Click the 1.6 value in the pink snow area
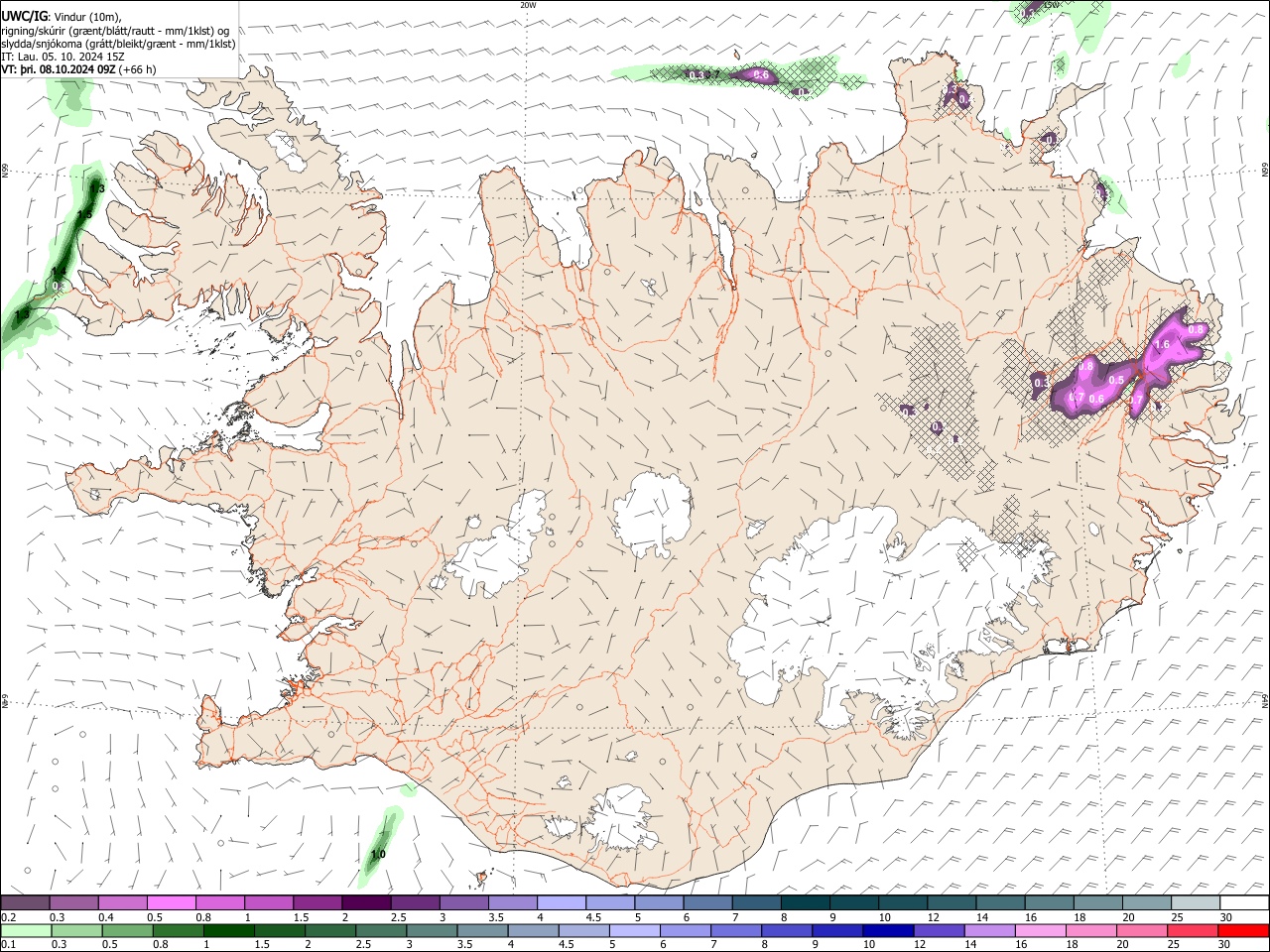The image size is (1270, 952). coord(1164,345)
